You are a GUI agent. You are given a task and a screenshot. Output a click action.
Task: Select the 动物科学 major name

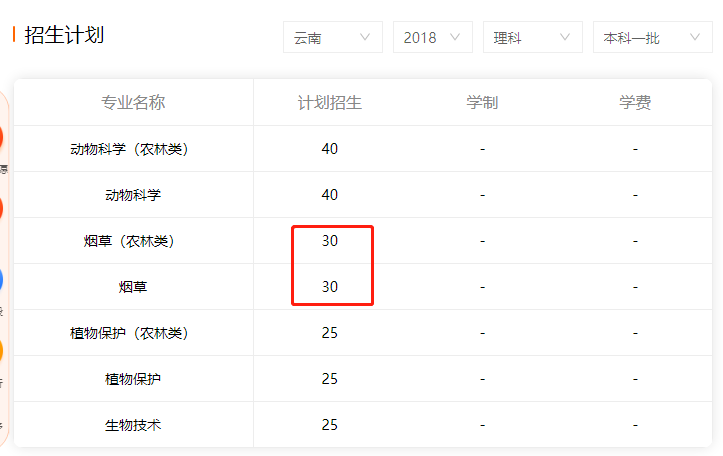(x=133, y=195)
